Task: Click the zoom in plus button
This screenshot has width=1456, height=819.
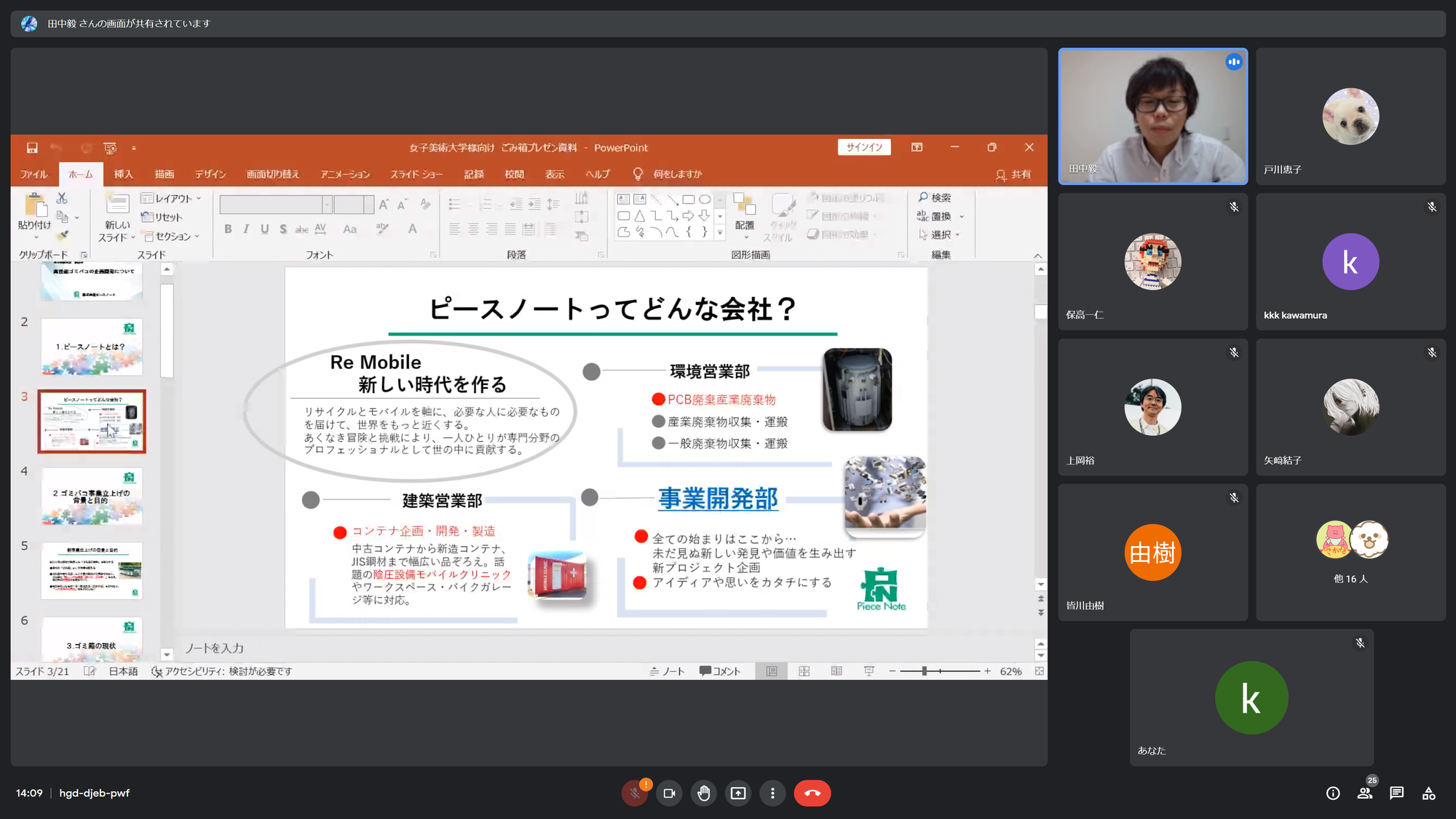Action: pos(987,671)
